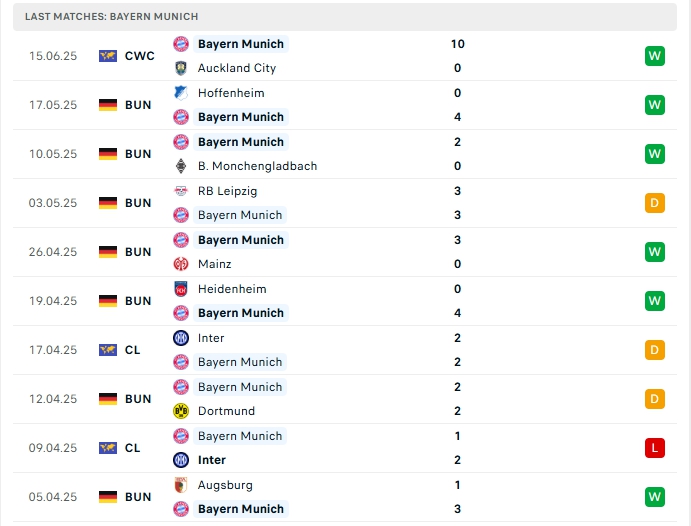Select the CL label on 17.04.25 row
The height and width of the screenshot is (526, 691).
pos(133,350)
